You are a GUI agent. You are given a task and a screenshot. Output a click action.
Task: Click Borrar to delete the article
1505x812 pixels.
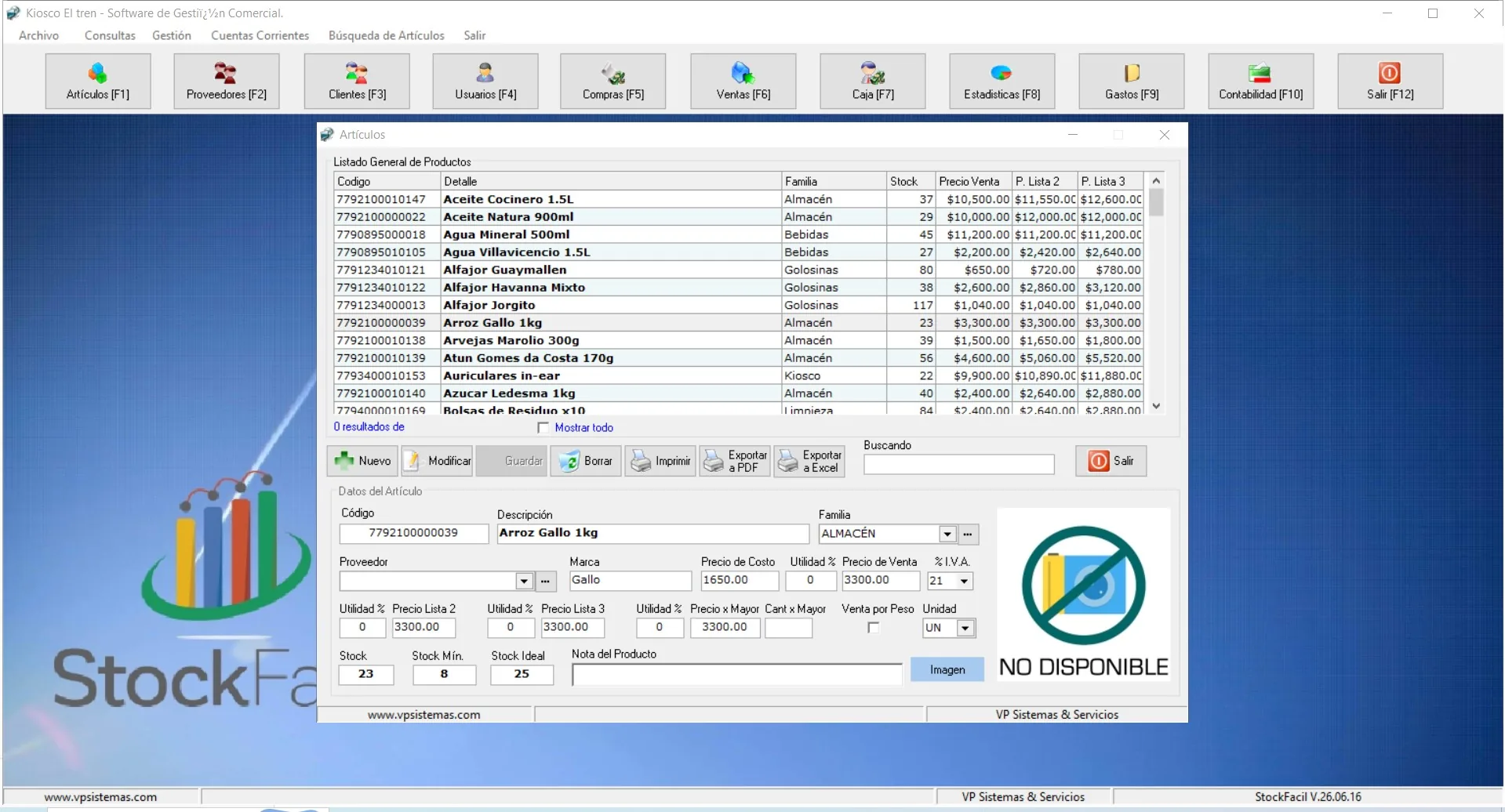coord(586,461)
